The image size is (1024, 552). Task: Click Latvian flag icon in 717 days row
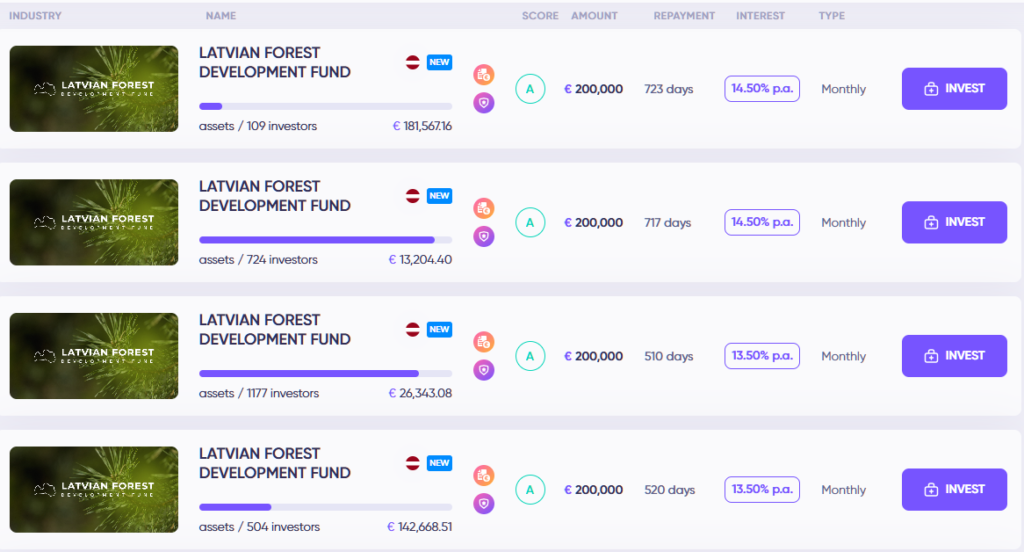pos(413,196)
